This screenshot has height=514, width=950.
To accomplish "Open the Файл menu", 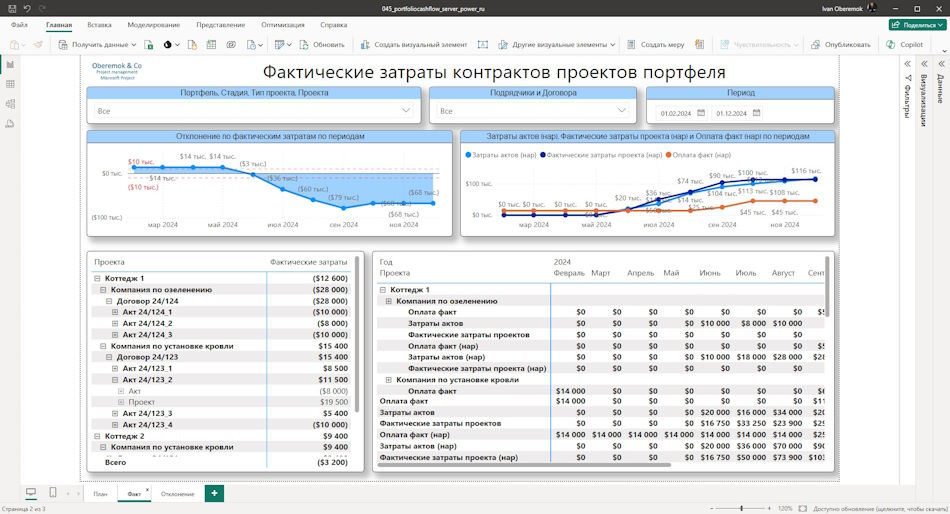I will [x=19, y=25].
